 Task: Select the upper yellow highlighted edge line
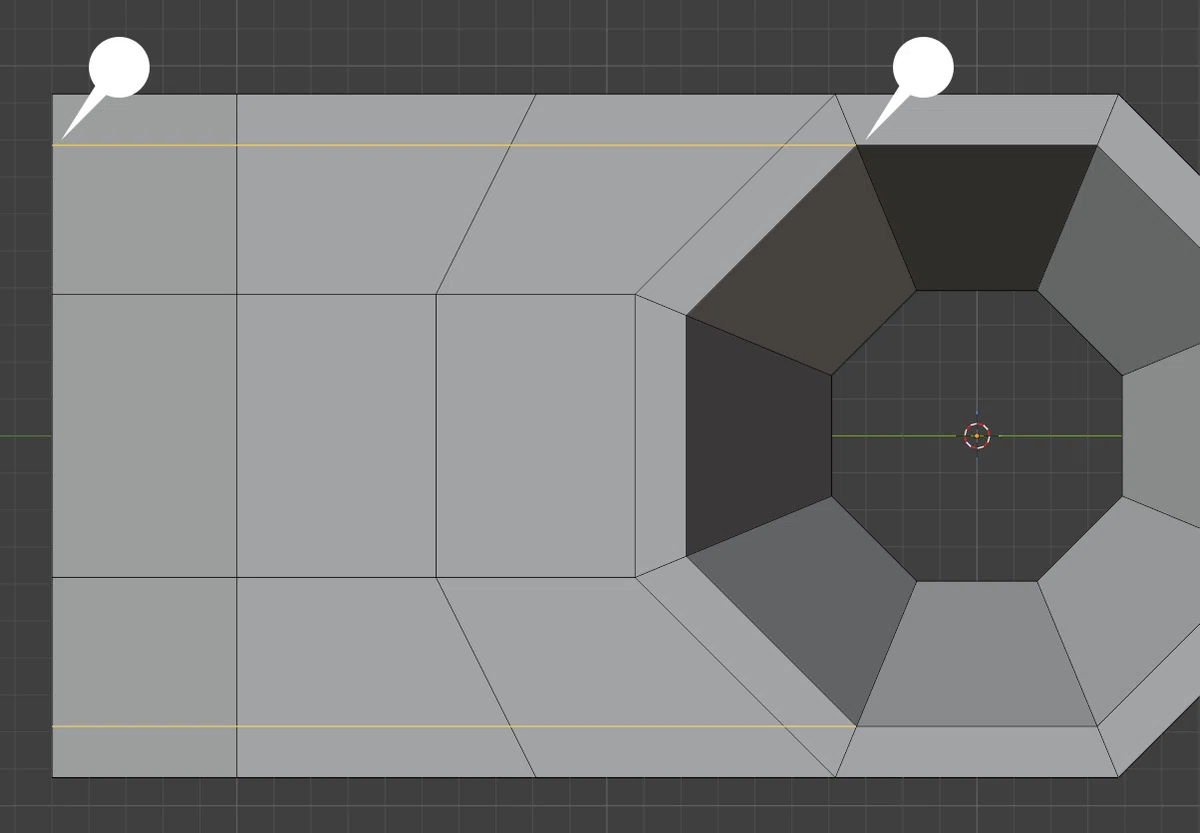pos(454,146)
